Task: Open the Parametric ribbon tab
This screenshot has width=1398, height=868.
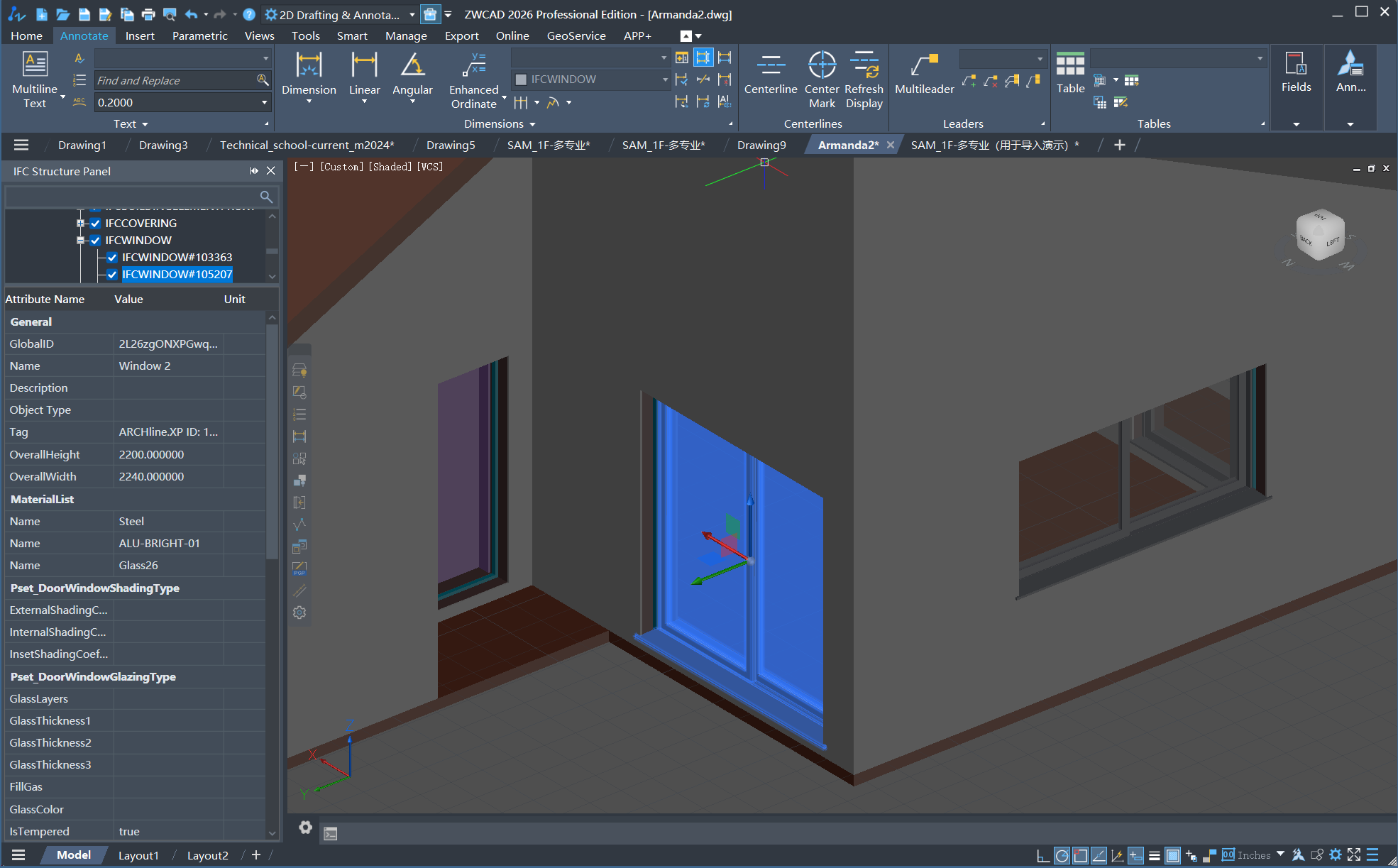Action: 199,35
